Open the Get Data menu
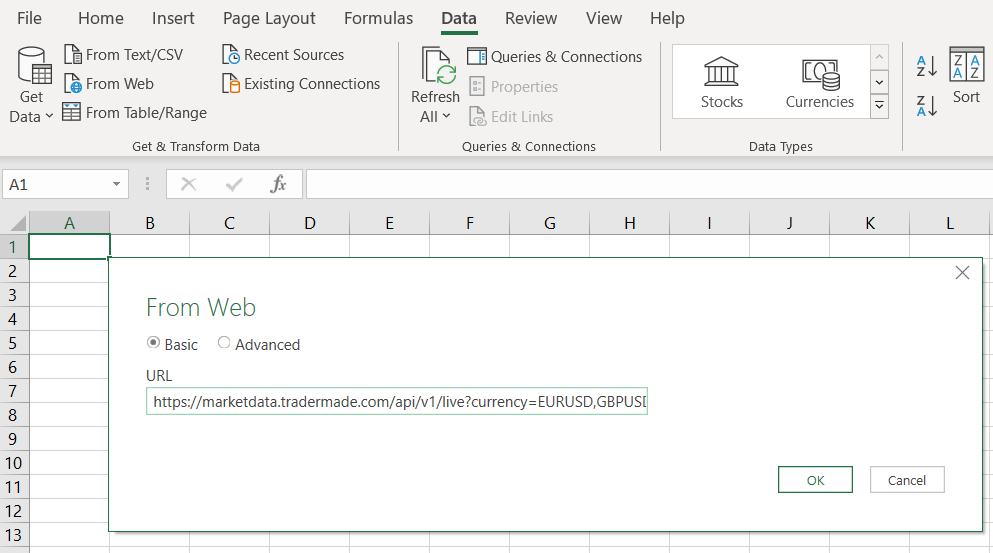 point(31,85)
